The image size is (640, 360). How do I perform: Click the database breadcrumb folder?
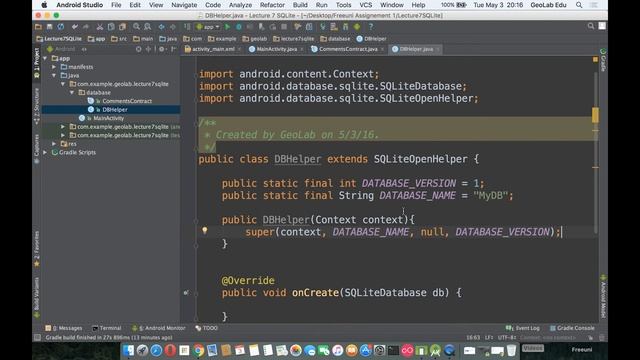click(x=336, y=39)
